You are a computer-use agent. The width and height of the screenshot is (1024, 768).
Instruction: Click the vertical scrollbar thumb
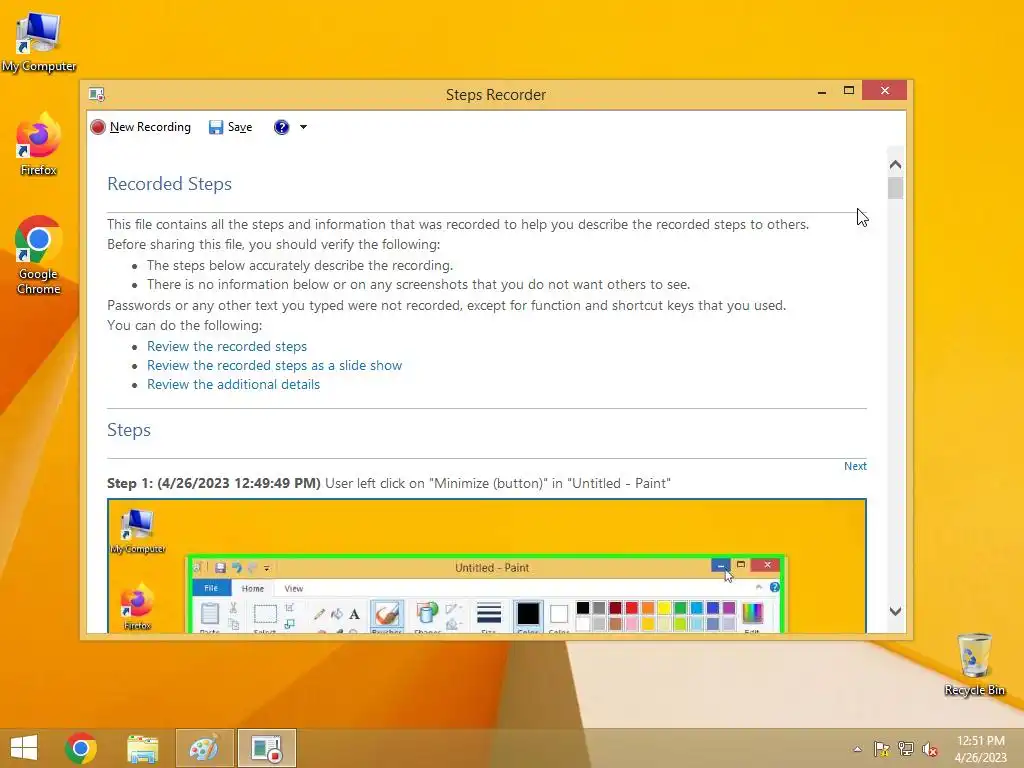coord(895,188)
